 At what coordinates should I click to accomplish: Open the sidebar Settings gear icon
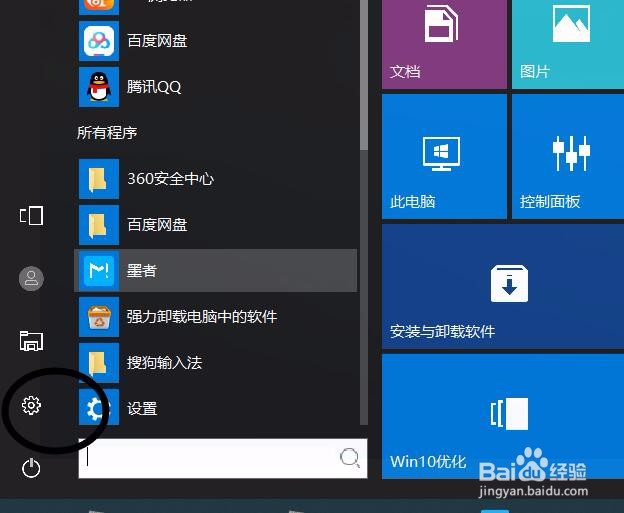point(31,405)
